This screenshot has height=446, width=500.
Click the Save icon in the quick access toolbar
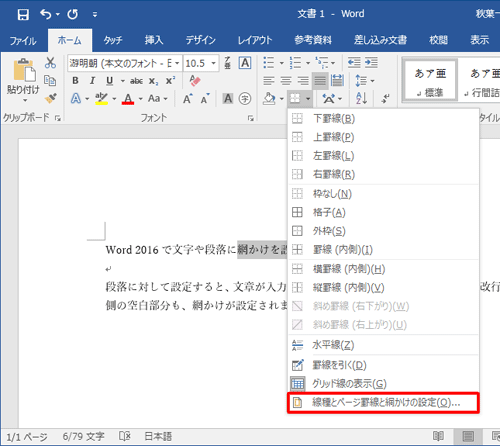(x=23, y=14)
